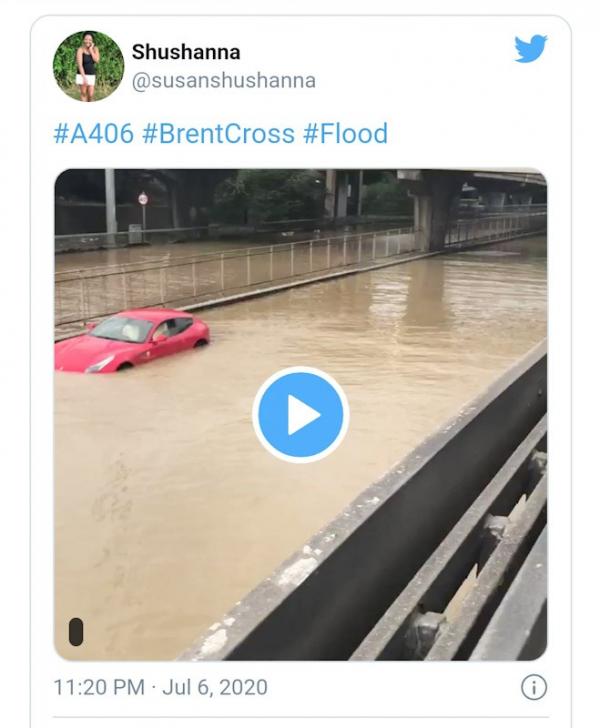This screenshot has height=728, width=600.
Task: Click the Shushanna display name
Action: 186,52
